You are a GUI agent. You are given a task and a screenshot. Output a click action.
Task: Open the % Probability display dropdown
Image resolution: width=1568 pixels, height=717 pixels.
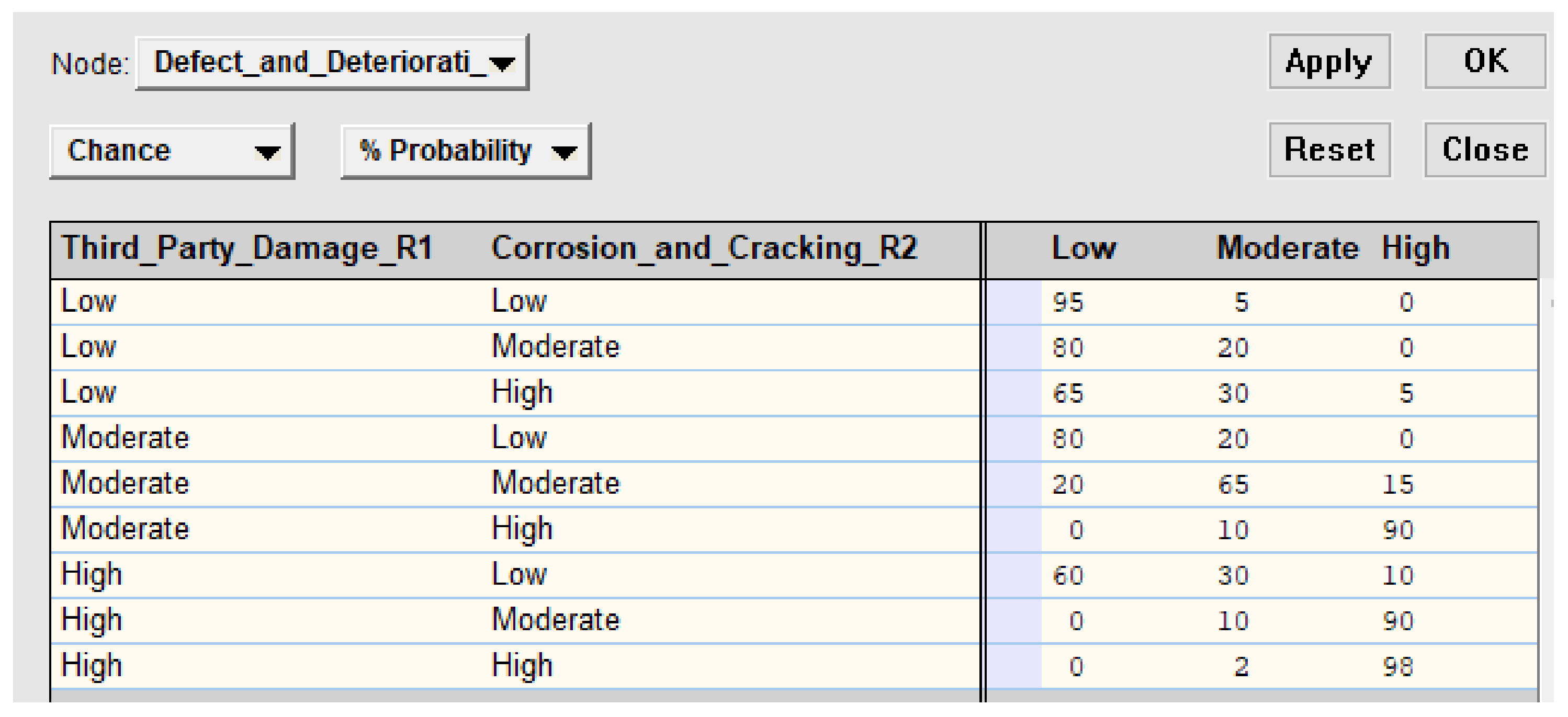coord(466,151)
